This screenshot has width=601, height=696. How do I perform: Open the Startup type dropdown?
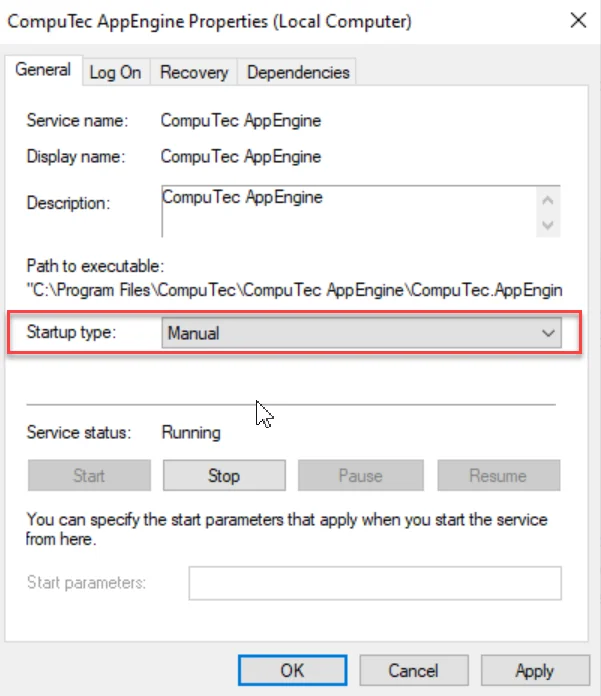[x=361, y=333]
